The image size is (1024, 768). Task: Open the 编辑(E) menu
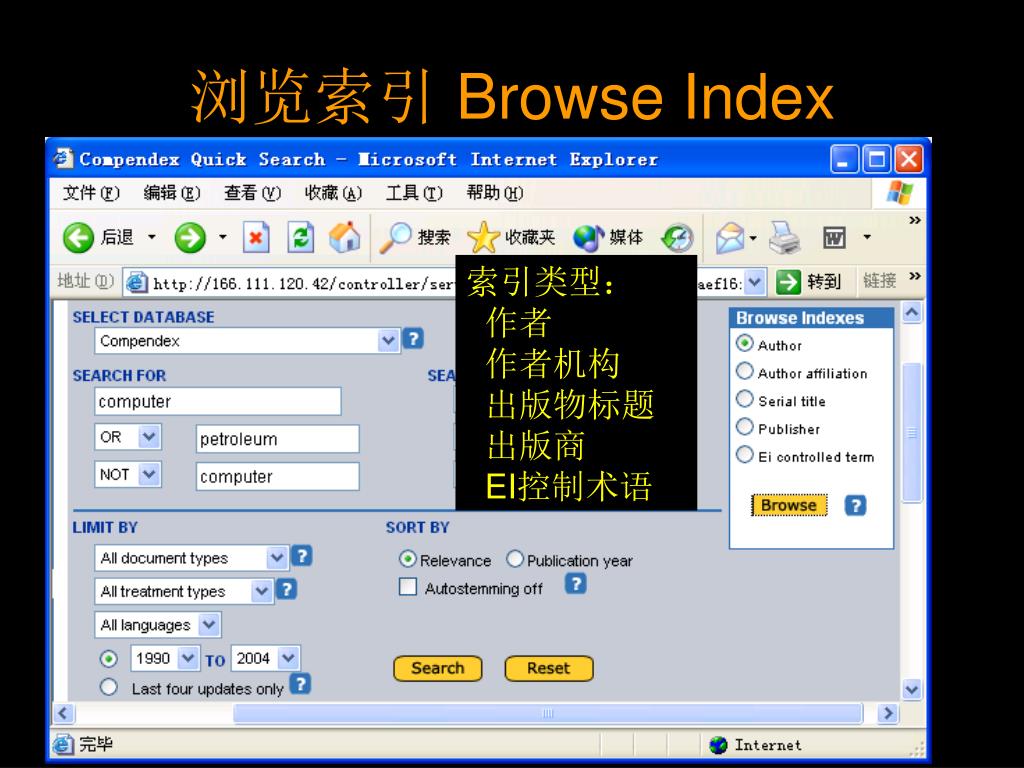point(172,193)
